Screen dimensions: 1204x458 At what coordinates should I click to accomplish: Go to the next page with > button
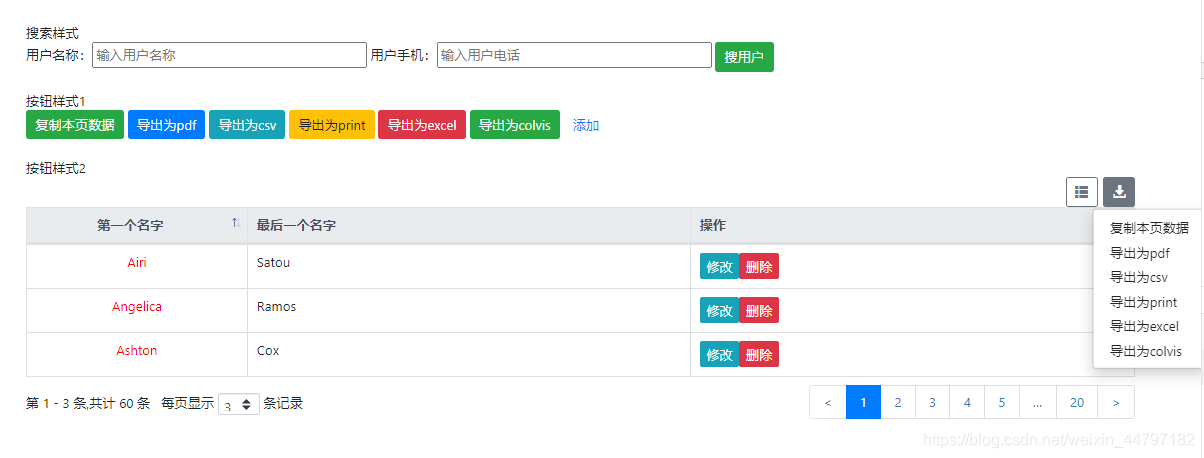(1116, 402)
